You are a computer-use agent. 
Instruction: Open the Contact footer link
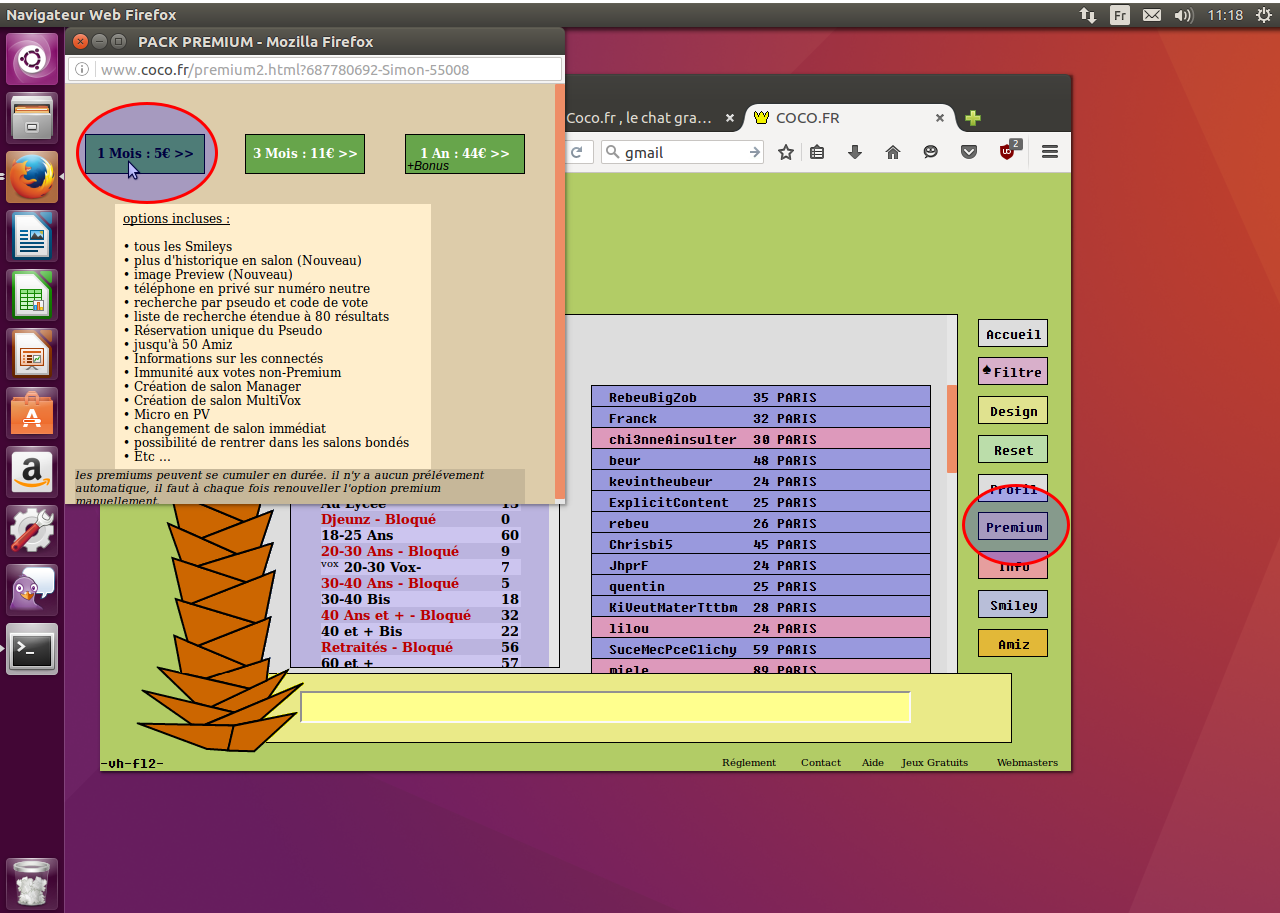point(821,762)
